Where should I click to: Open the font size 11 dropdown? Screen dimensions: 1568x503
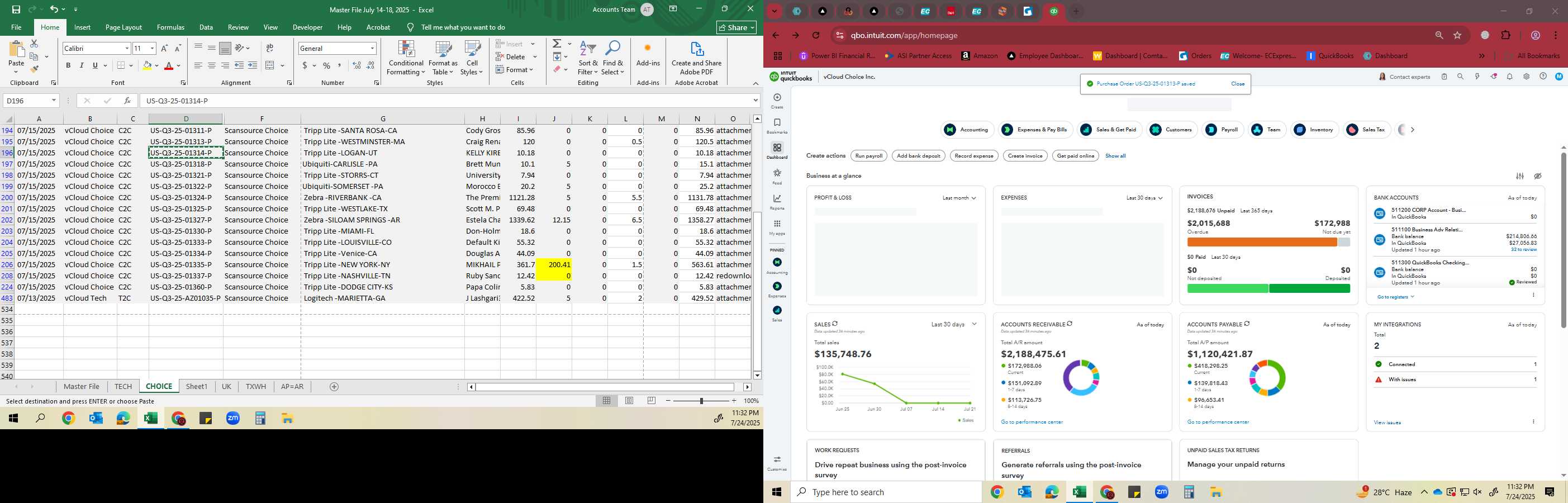152,48
